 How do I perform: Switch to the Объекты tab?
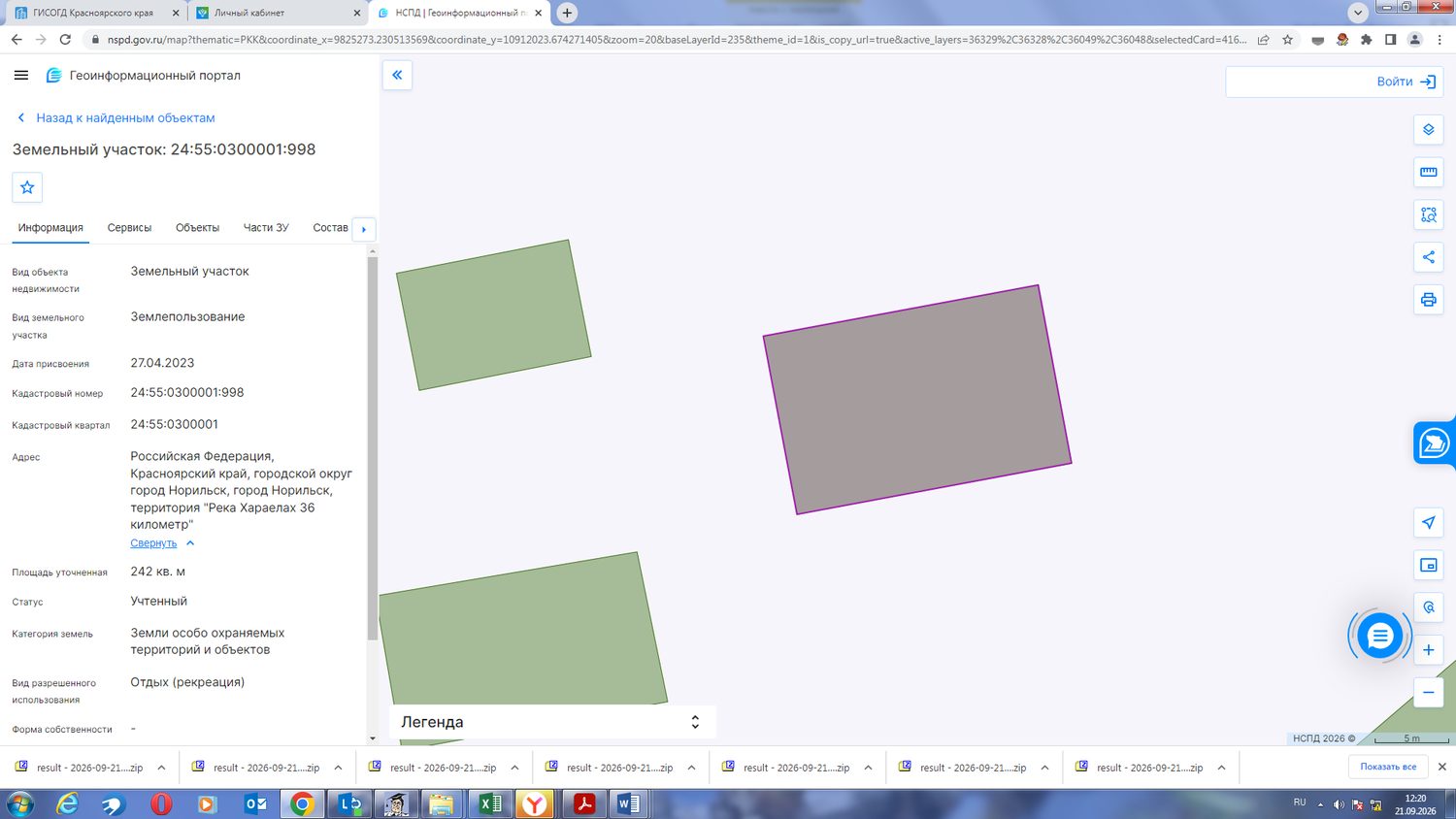[x=197, y=228]
